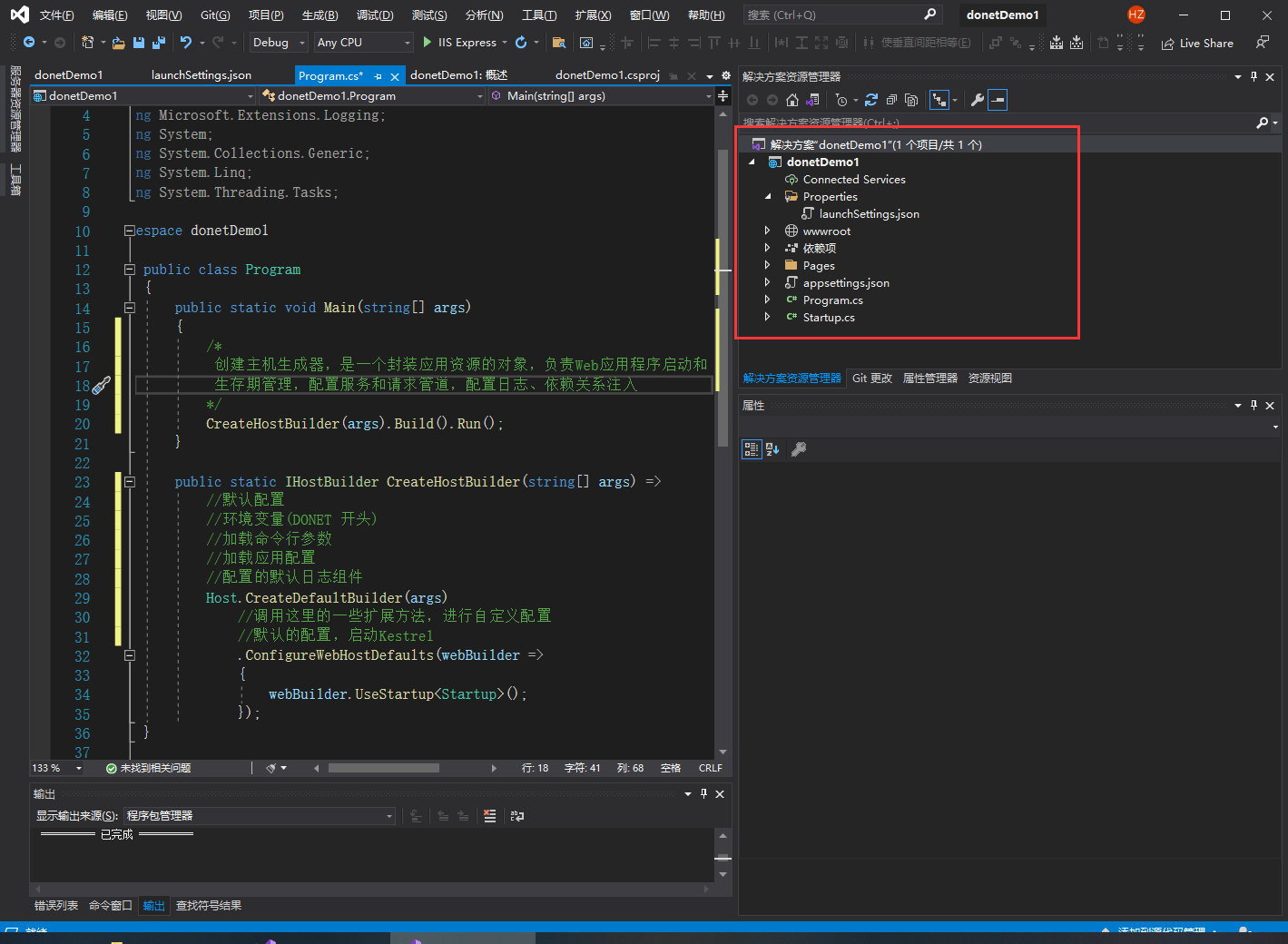Toggle the Show All Files button in Solution Explorer
Image resolution: width=1288 pixels, height=944 pixels.
[x=912, y=100]
